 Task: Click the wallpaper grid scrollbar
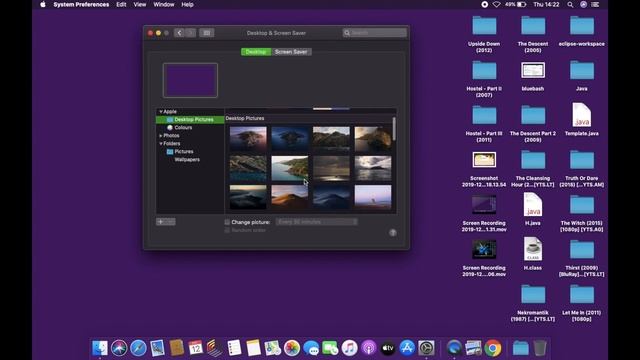coord(394,129)
